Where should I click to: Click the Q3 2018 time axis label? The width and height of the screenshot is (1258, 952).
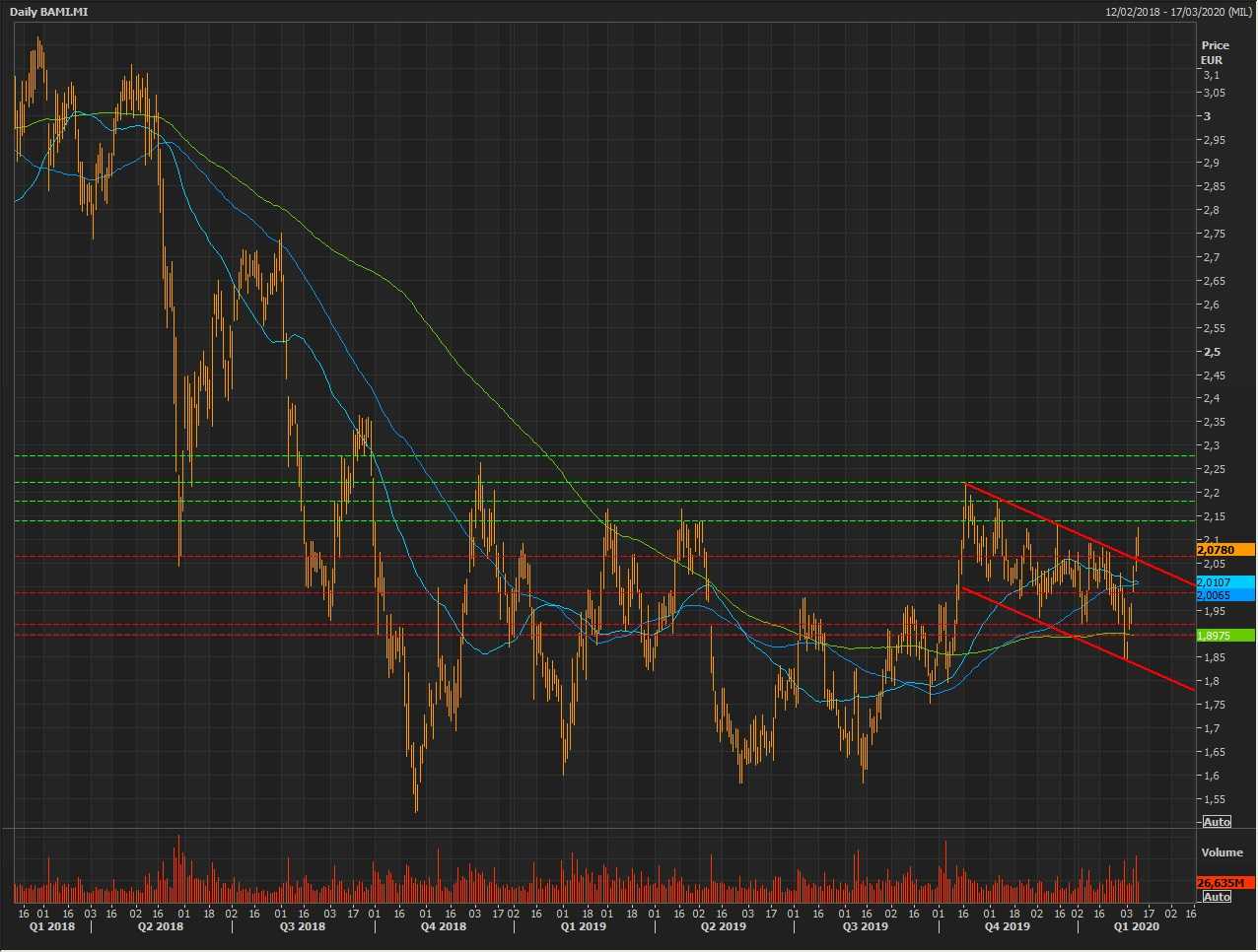[303, 926]
